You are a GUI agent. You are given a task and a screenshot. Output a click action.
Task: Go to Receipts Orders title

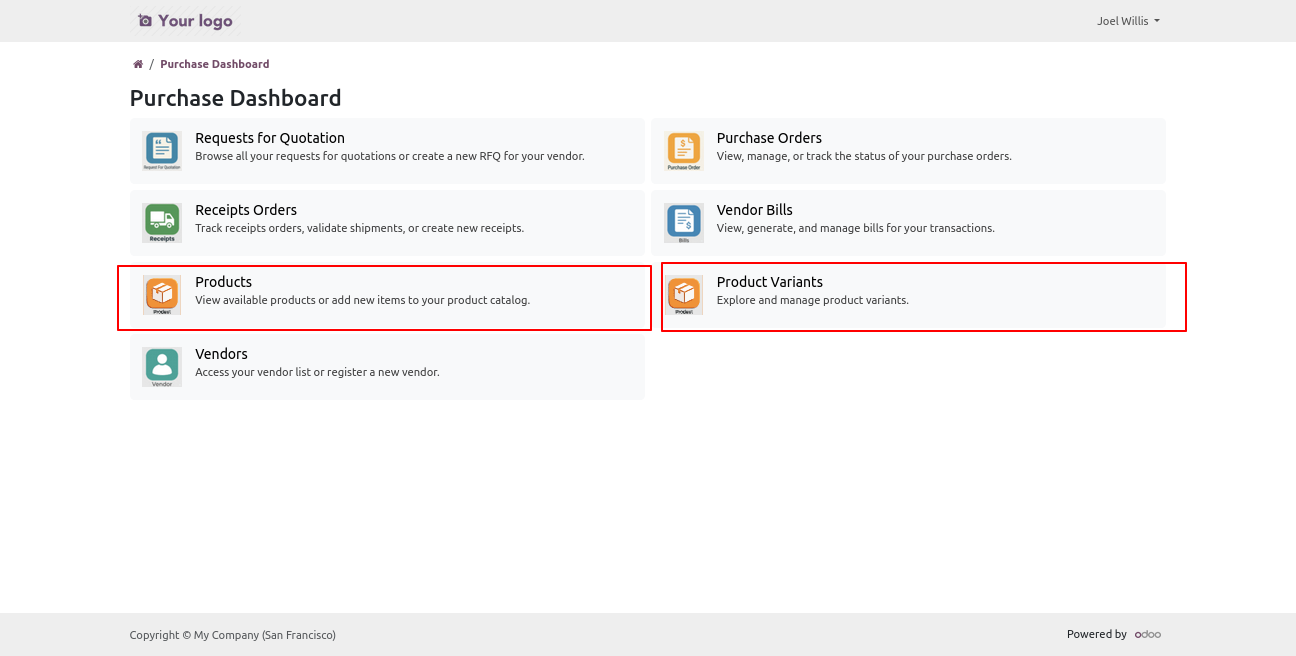pos(245,210)
